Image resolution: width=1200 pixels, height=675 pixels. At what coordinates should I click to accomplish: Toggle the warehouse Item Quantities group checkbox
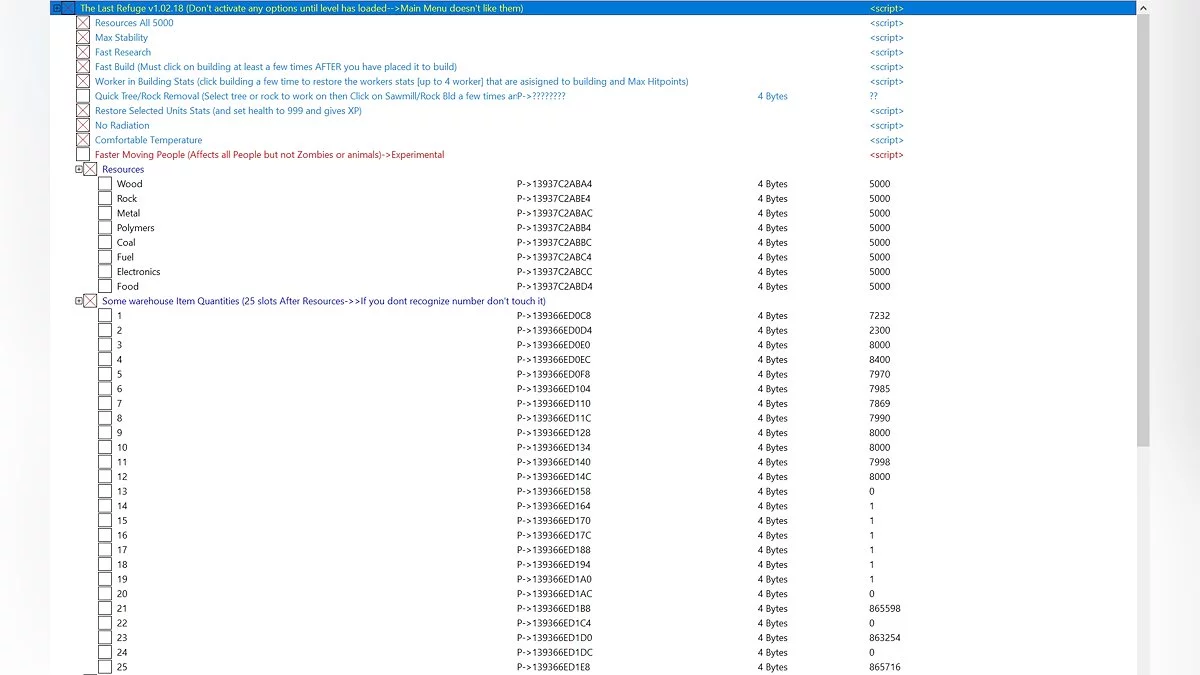pyautogui.click(x=90, y=301)
